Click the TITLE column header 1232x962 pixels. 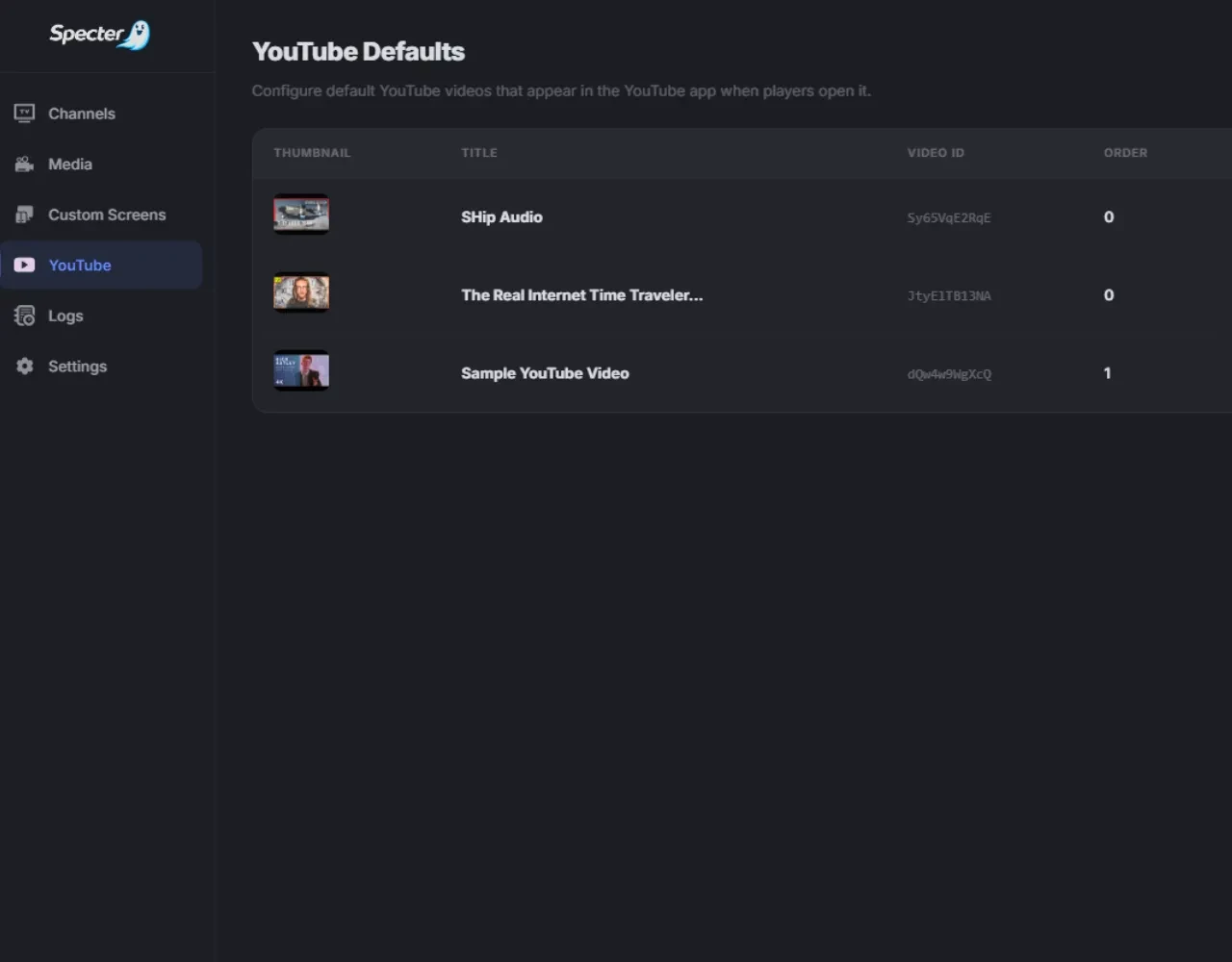coord(479,153)
